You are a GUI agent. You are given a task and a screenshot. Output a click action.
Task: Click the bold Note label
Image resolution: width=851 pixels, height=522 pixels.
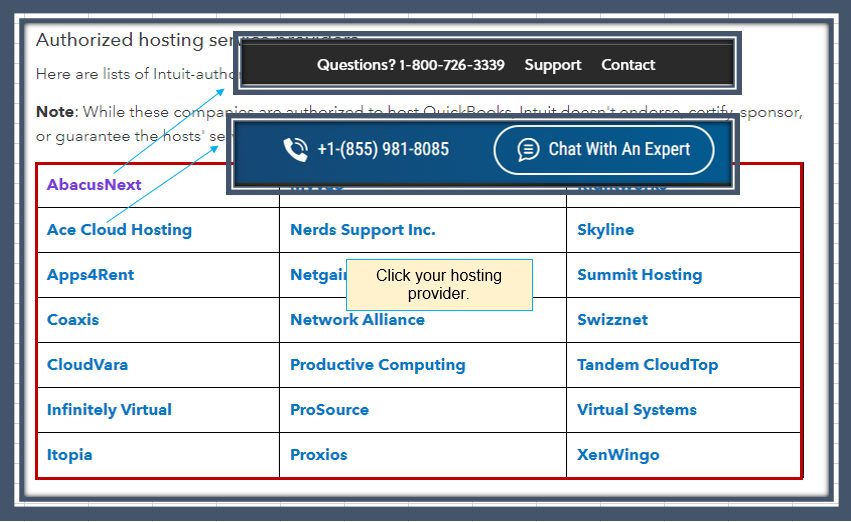[x=55, y=112]
